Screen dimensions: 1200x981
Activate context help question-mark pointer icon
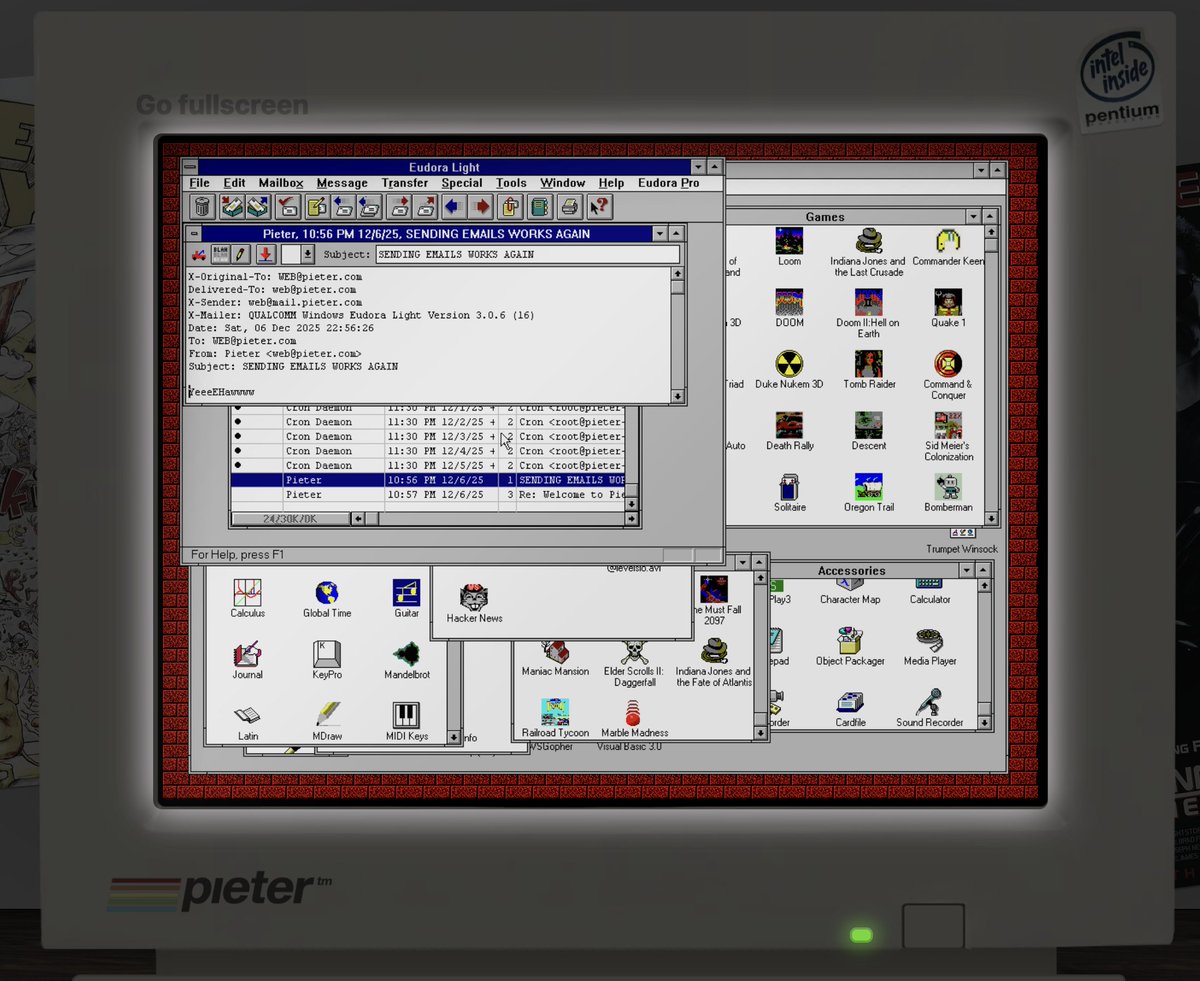click(600, 206)
